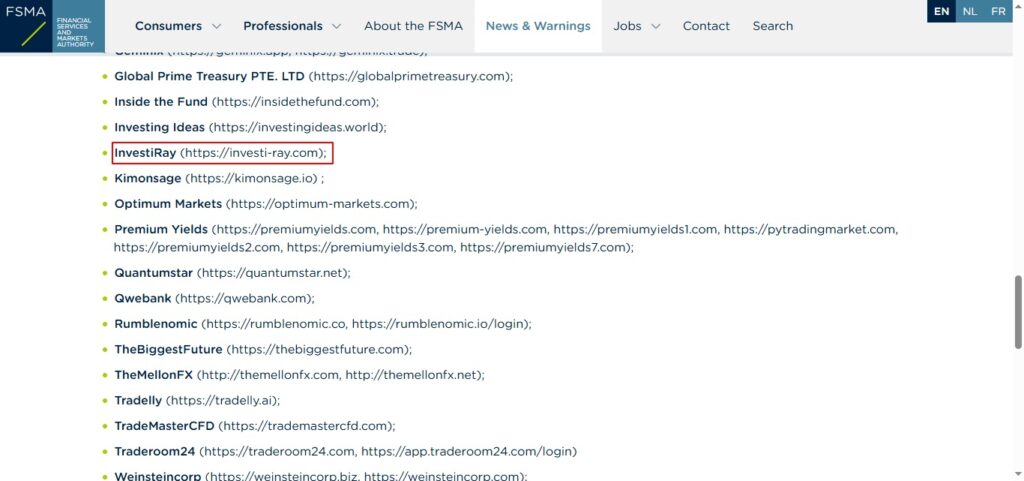1024x481 pixels.
Task: Click the Qwebank entry name
Action: 142,298
